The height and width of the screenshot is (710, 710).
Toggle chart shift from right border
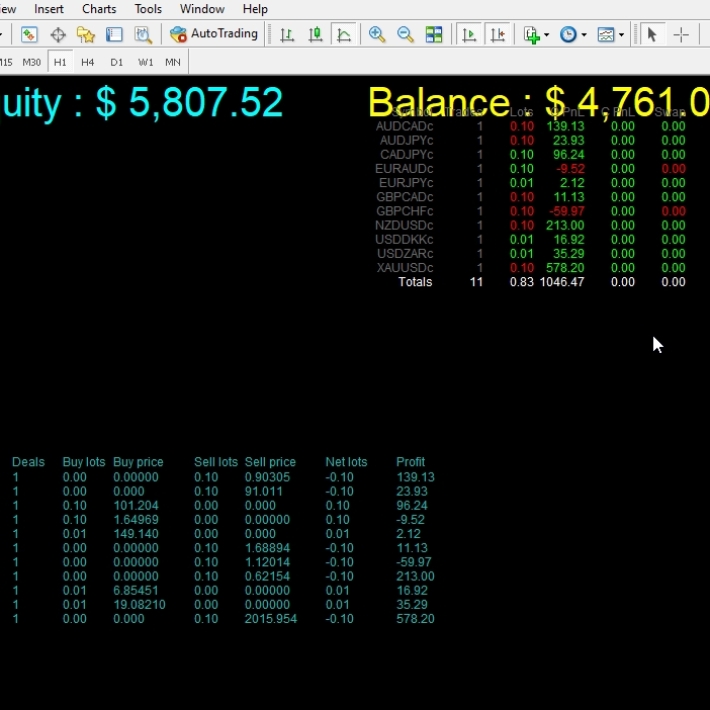(x=497, y=34)
